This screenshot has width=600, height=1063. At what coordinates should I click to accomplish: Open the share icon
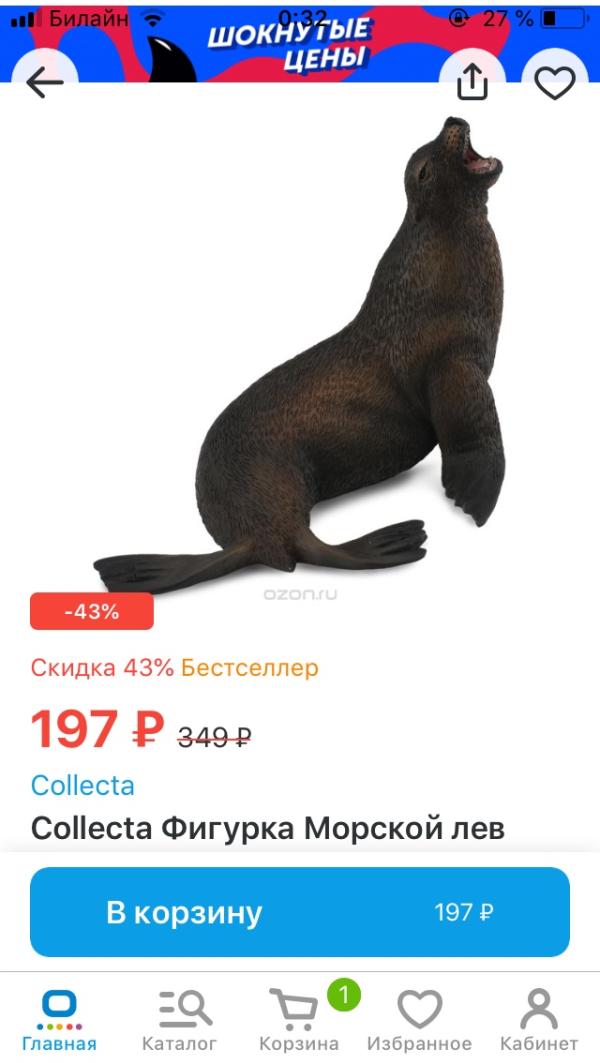[x=472, y=83]
